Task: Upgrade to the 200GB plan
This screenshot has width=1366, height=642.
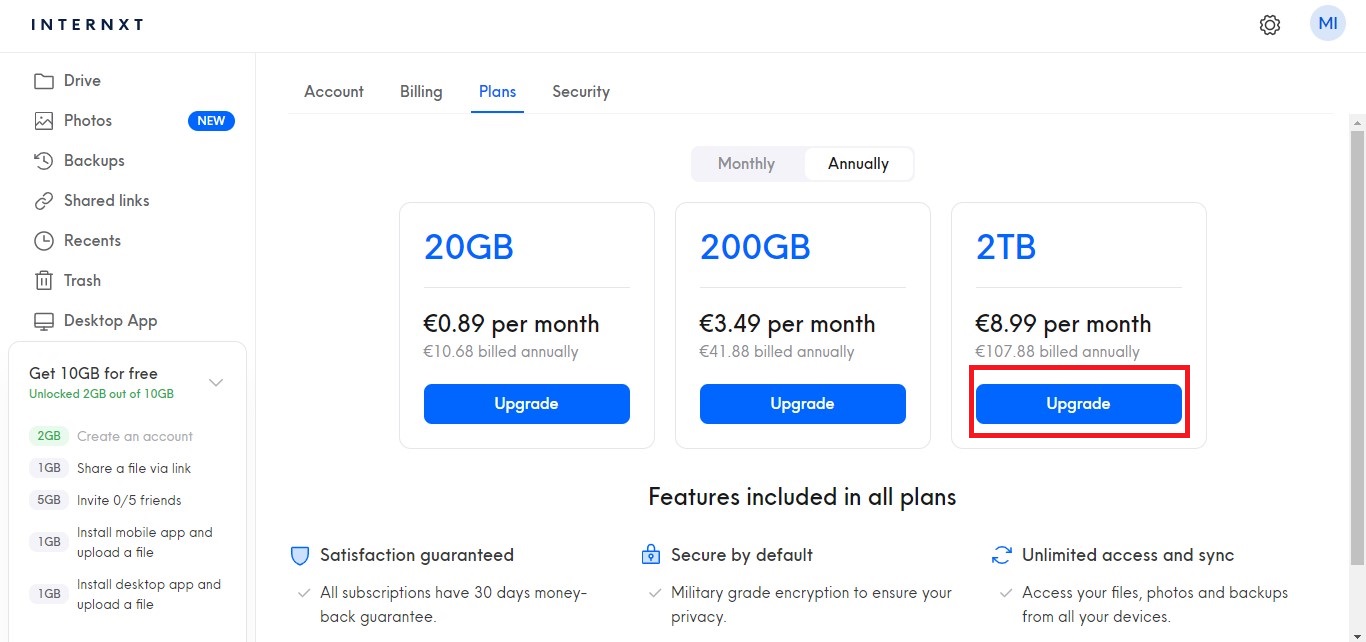Action: (x=803, y=404)
